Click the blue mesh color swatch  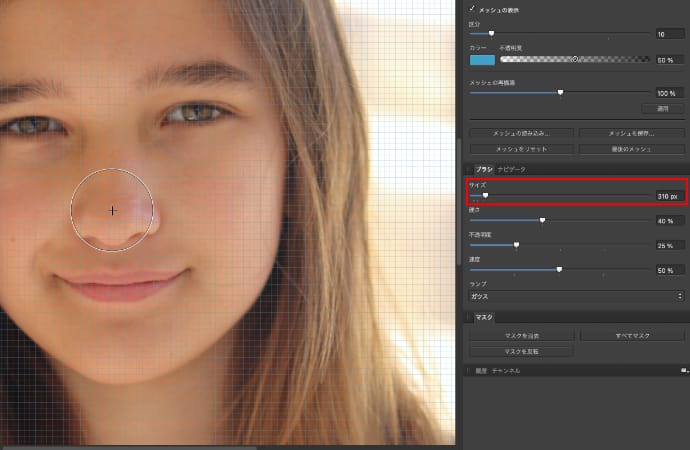pyautogui.click(x=482, y=60)
